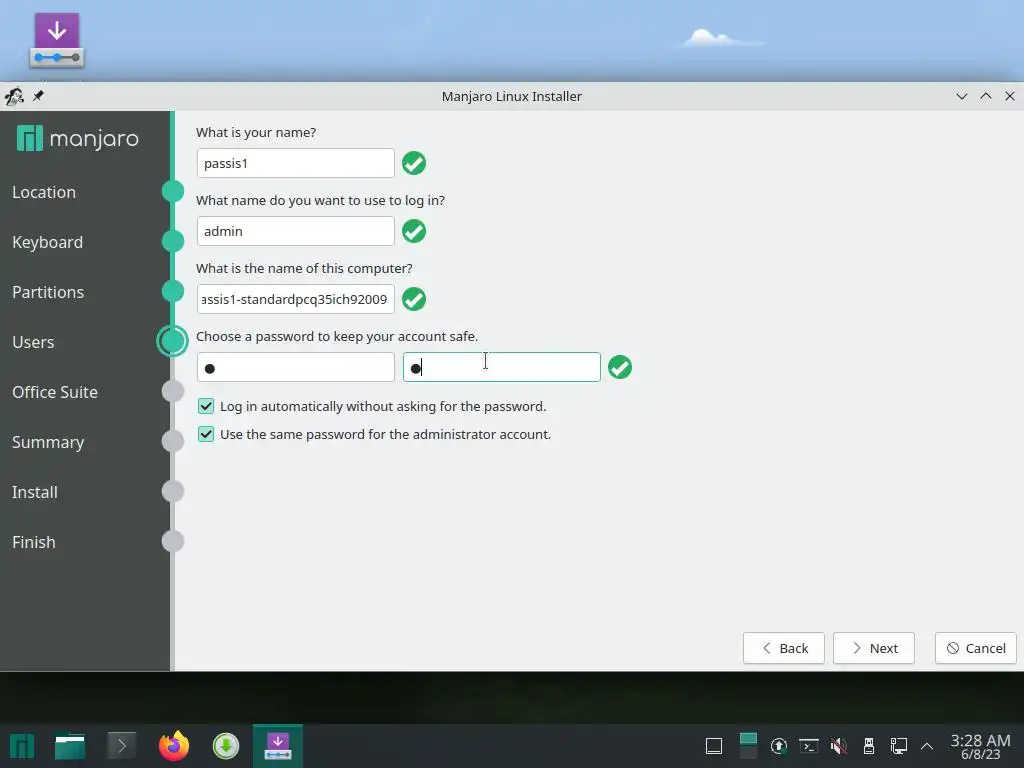Click the password confirmation field
1024x768 pixels.
click(x=502, y=367)
